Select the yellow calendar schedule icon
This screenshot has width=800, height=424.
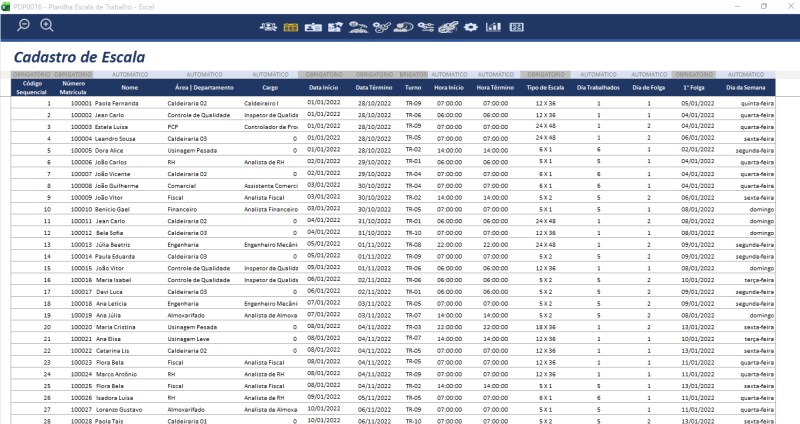(x=291, y=26)
